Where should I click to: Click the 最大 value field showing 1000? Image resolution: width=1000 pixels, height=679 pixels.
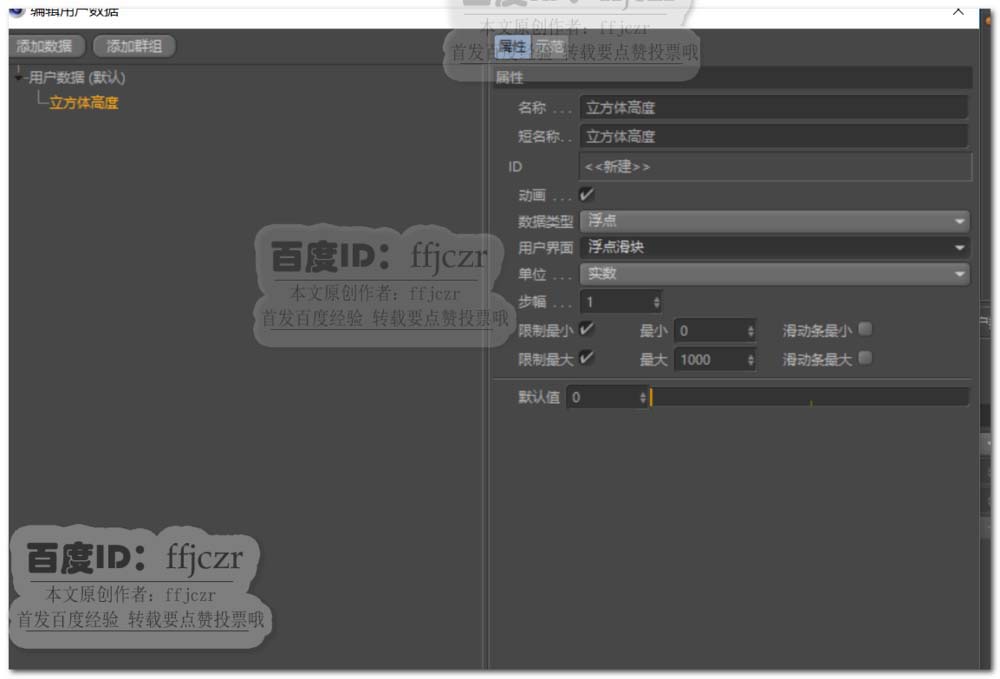tap(710, 360)
